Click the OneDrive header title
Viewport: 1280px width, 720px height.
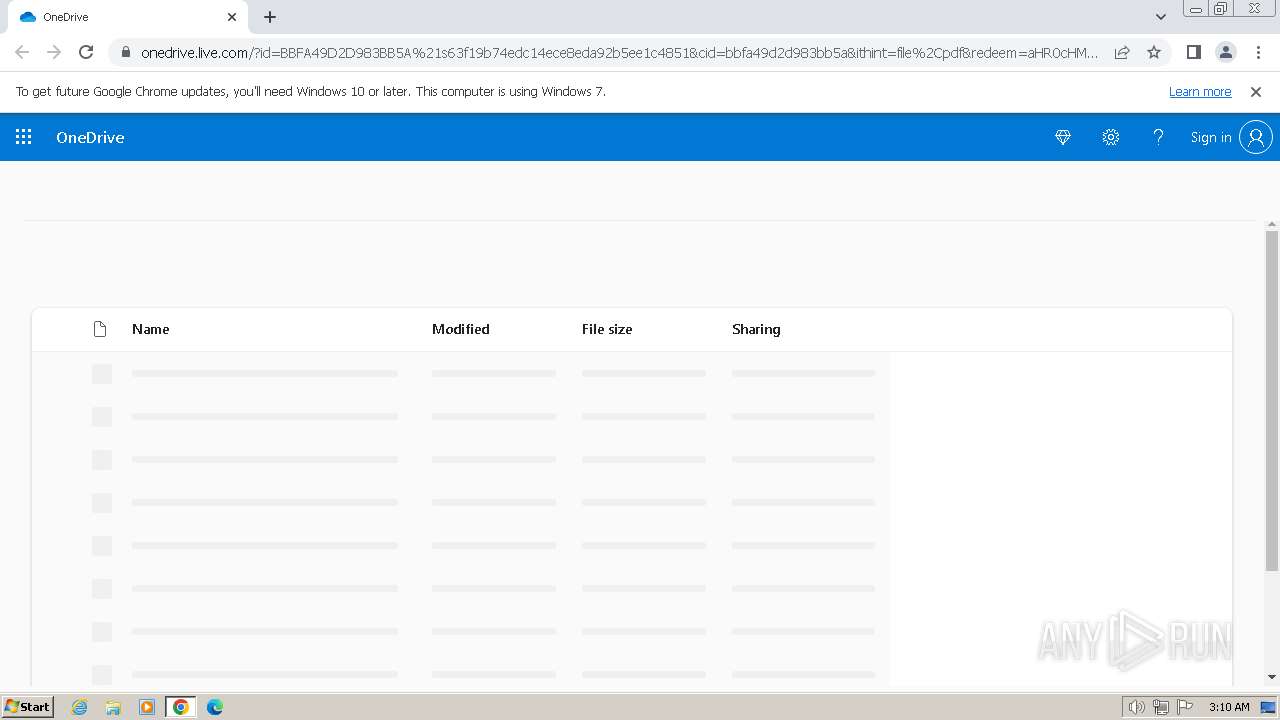point(90,137)
